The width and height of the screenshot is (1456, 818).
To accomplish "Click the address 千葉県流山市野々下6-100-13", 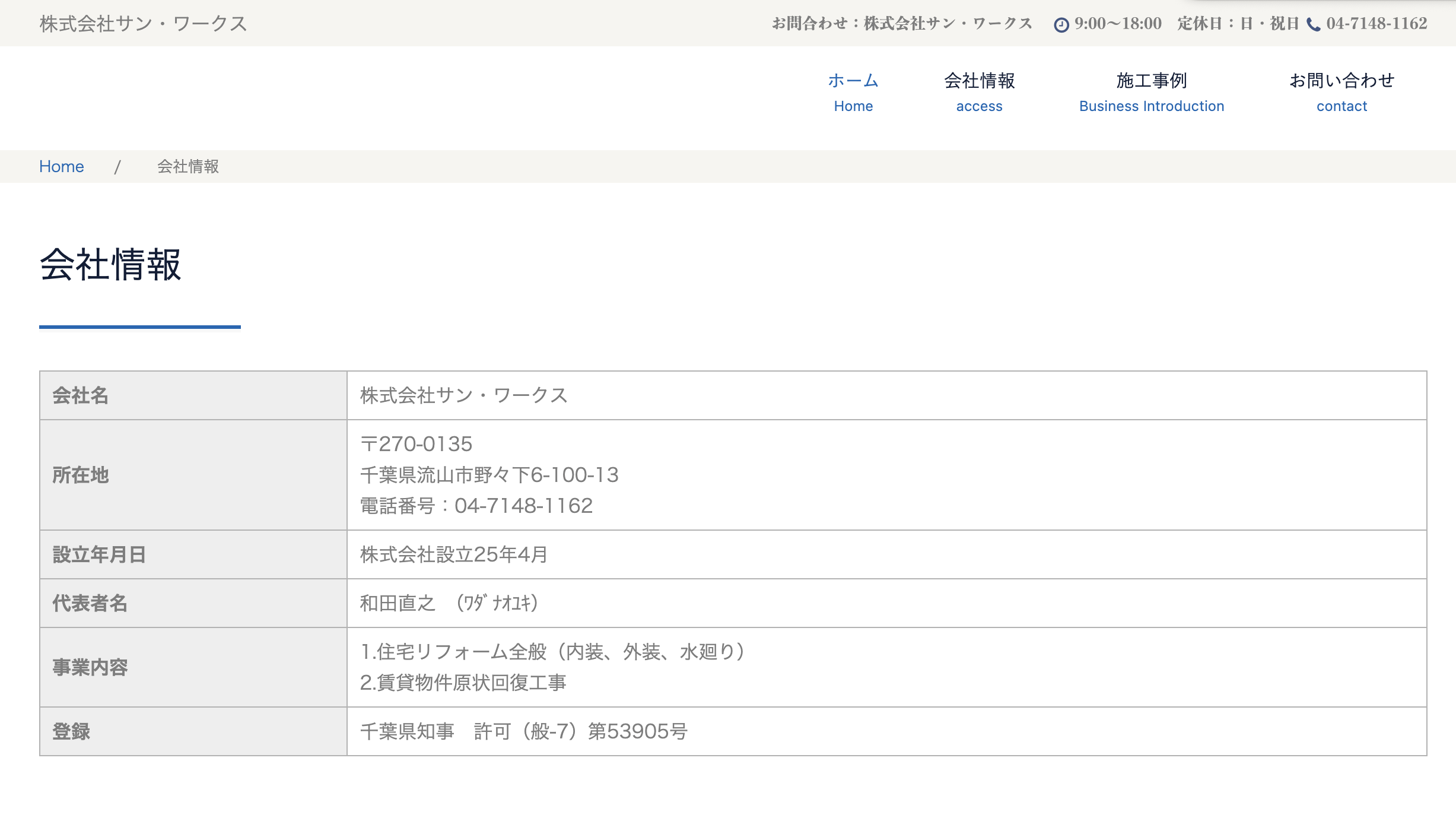I will (489, 475).
